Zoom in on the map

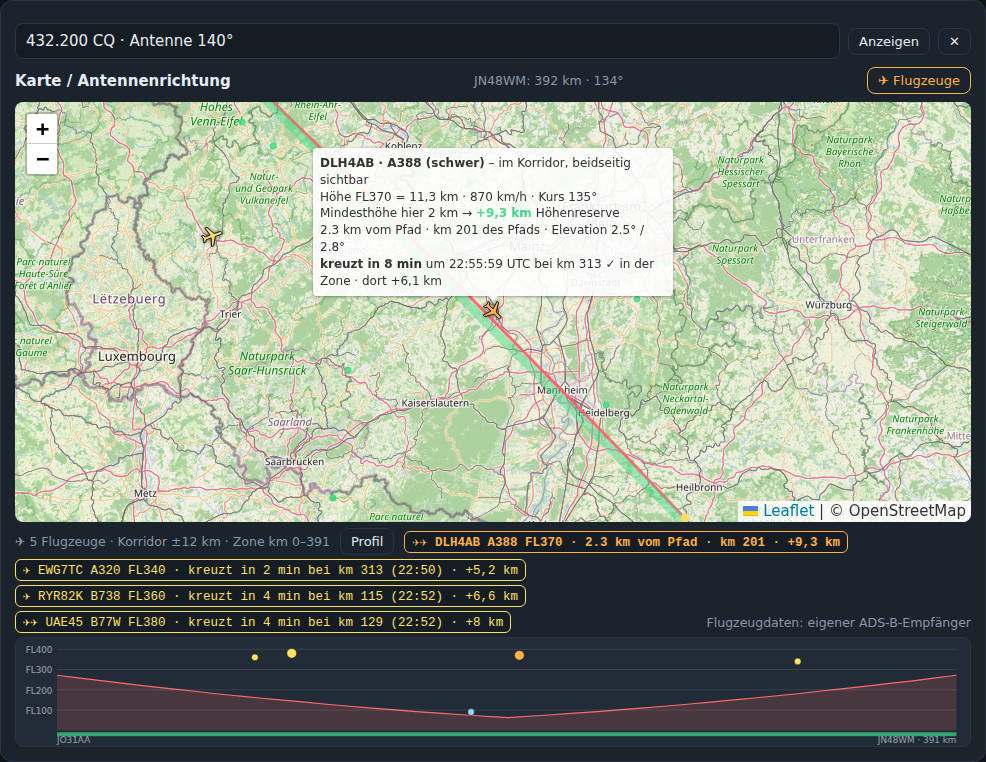pyautogui.click(x=42, y=130)
